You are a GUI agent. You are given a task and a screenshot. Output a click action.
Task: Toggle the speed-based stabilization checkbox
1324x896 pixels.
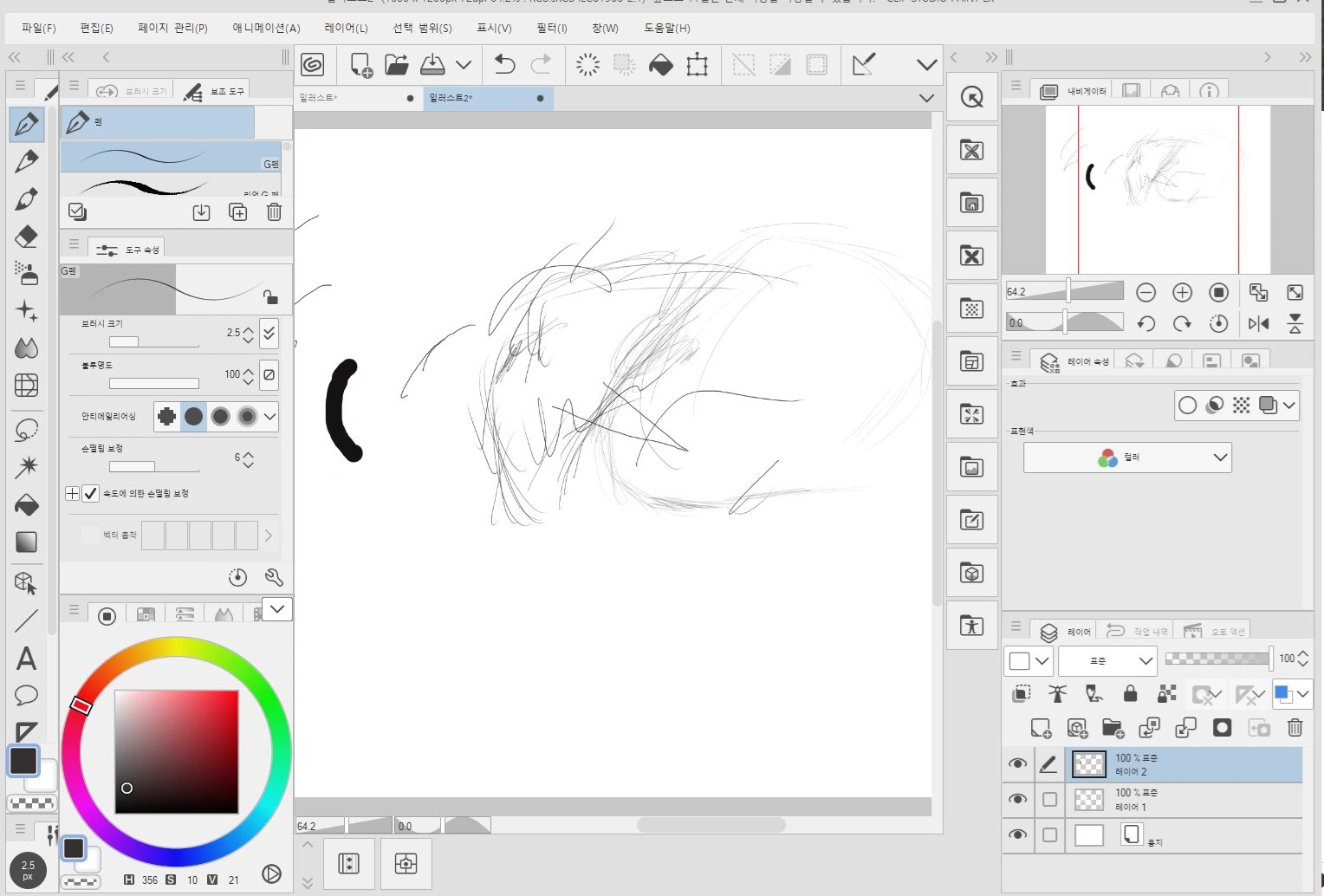pos(90,493)
